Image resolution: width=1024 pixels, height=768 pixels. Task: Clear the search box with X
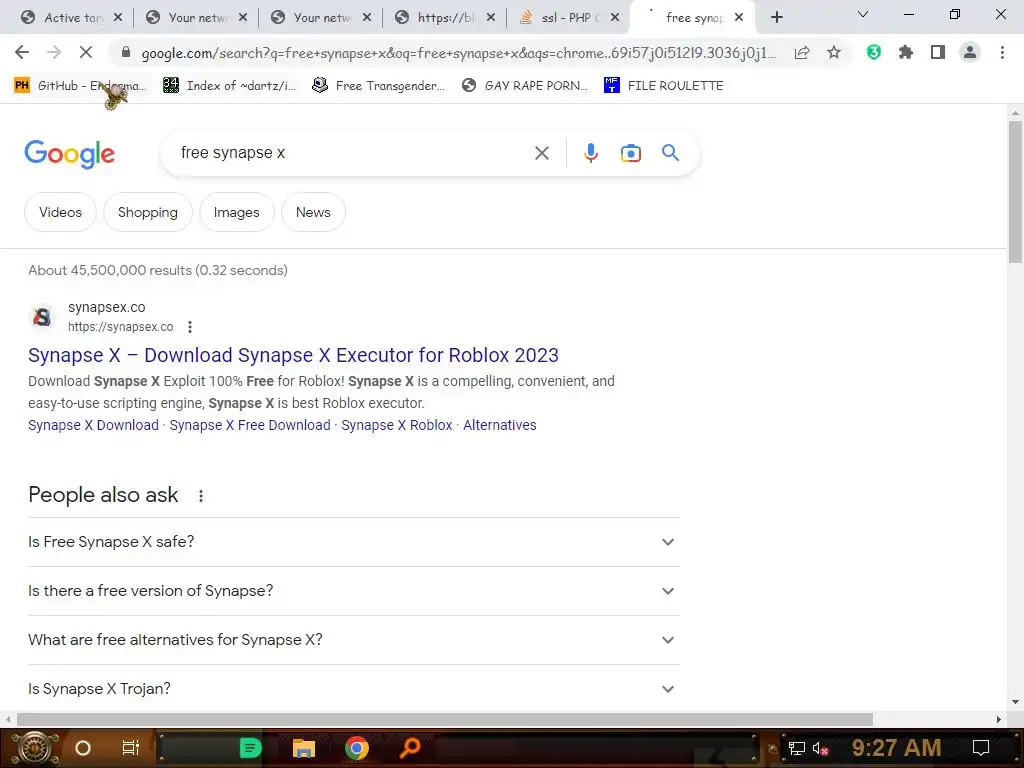541,153
